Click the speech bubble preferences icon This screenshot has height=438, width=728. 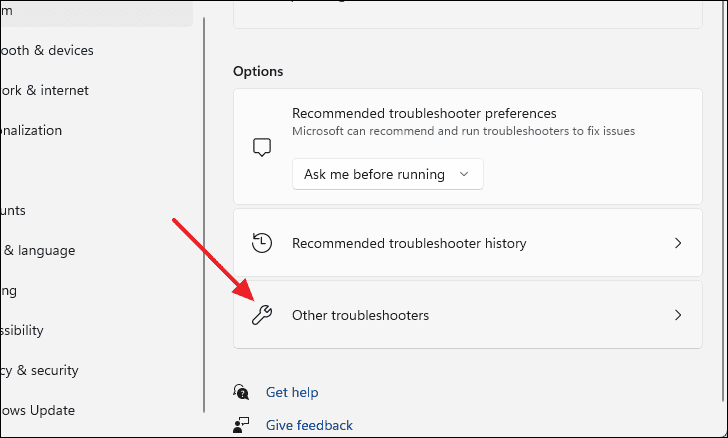coord(262,147)
